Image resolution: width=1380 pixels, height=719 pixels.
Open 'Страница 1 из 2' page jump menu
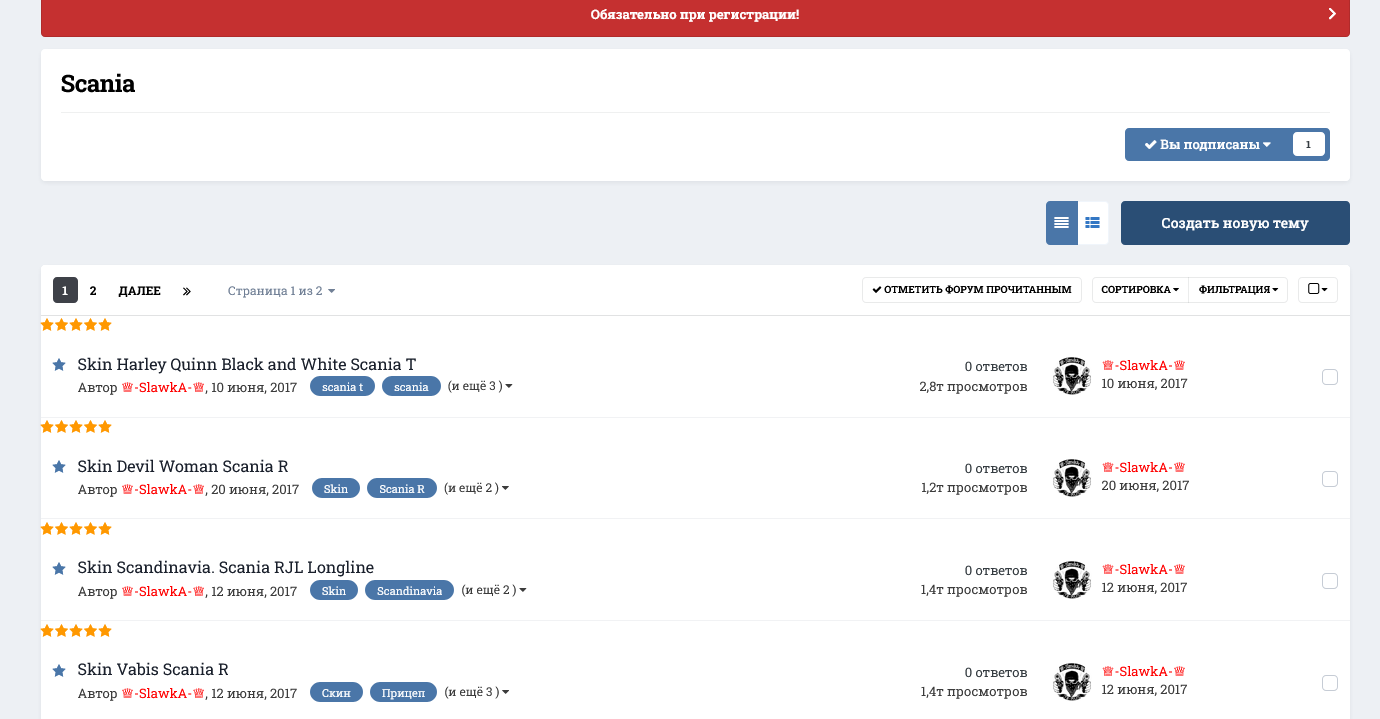282,291
